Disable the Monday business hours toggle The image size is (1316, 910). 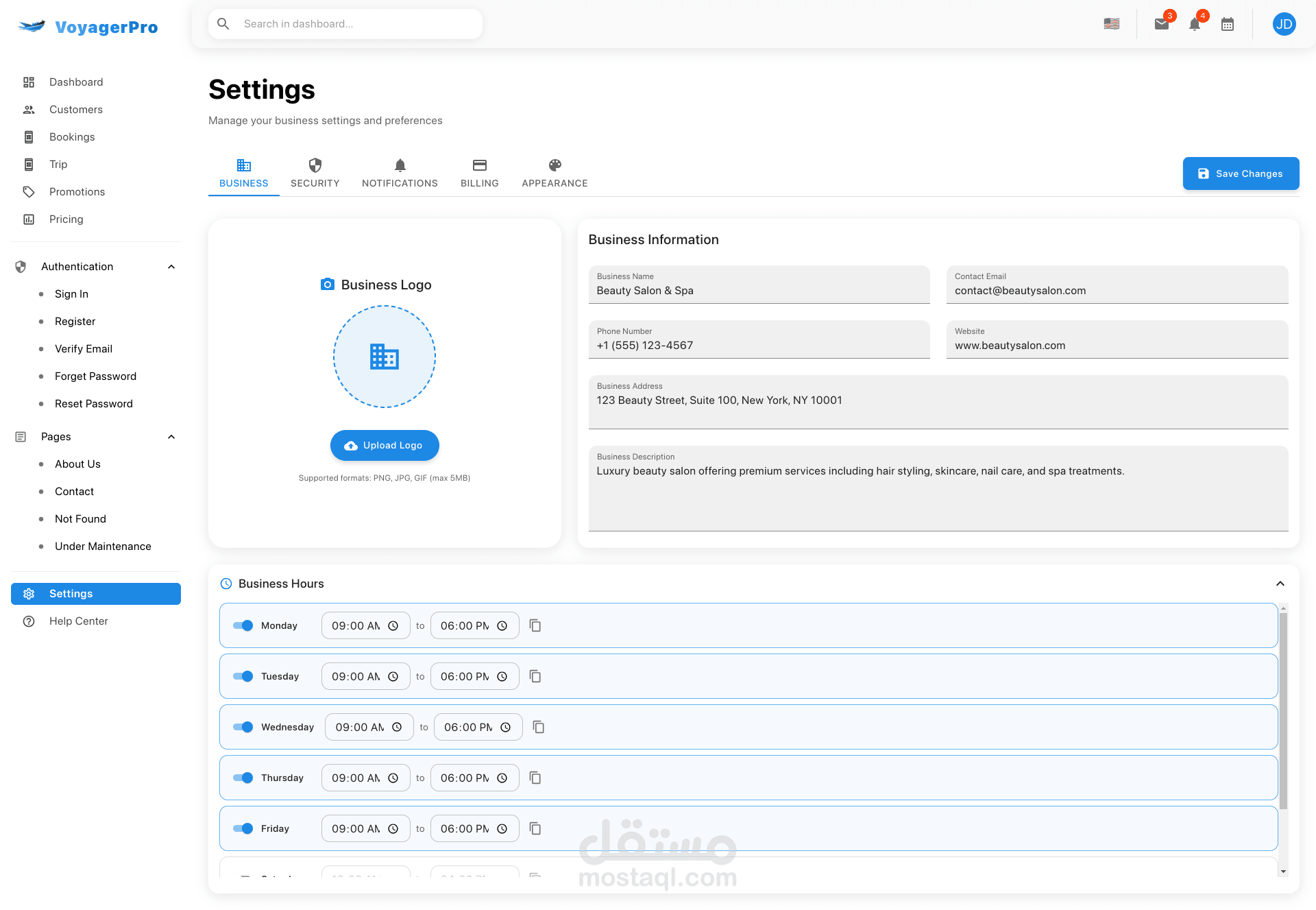click(x=243, y=625)
